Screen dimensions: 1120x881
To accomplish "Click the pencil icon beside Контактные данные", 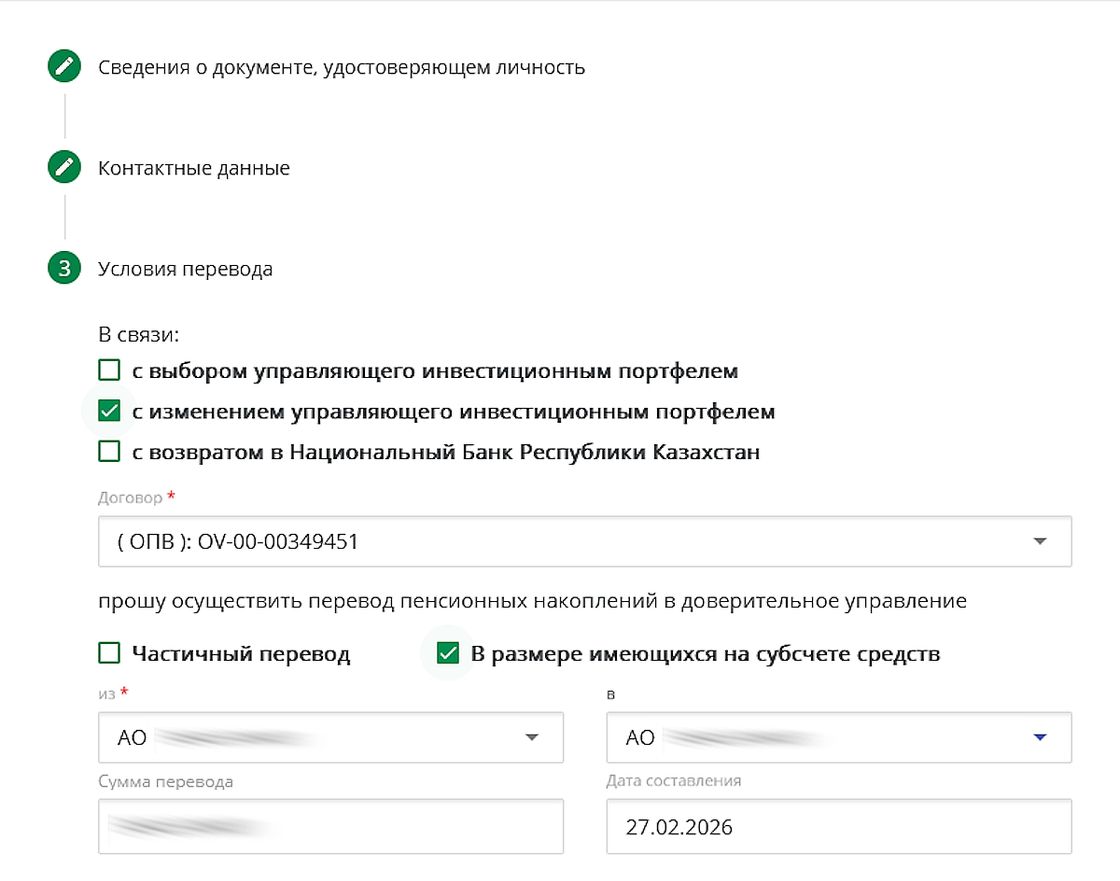I will point(64,168).
